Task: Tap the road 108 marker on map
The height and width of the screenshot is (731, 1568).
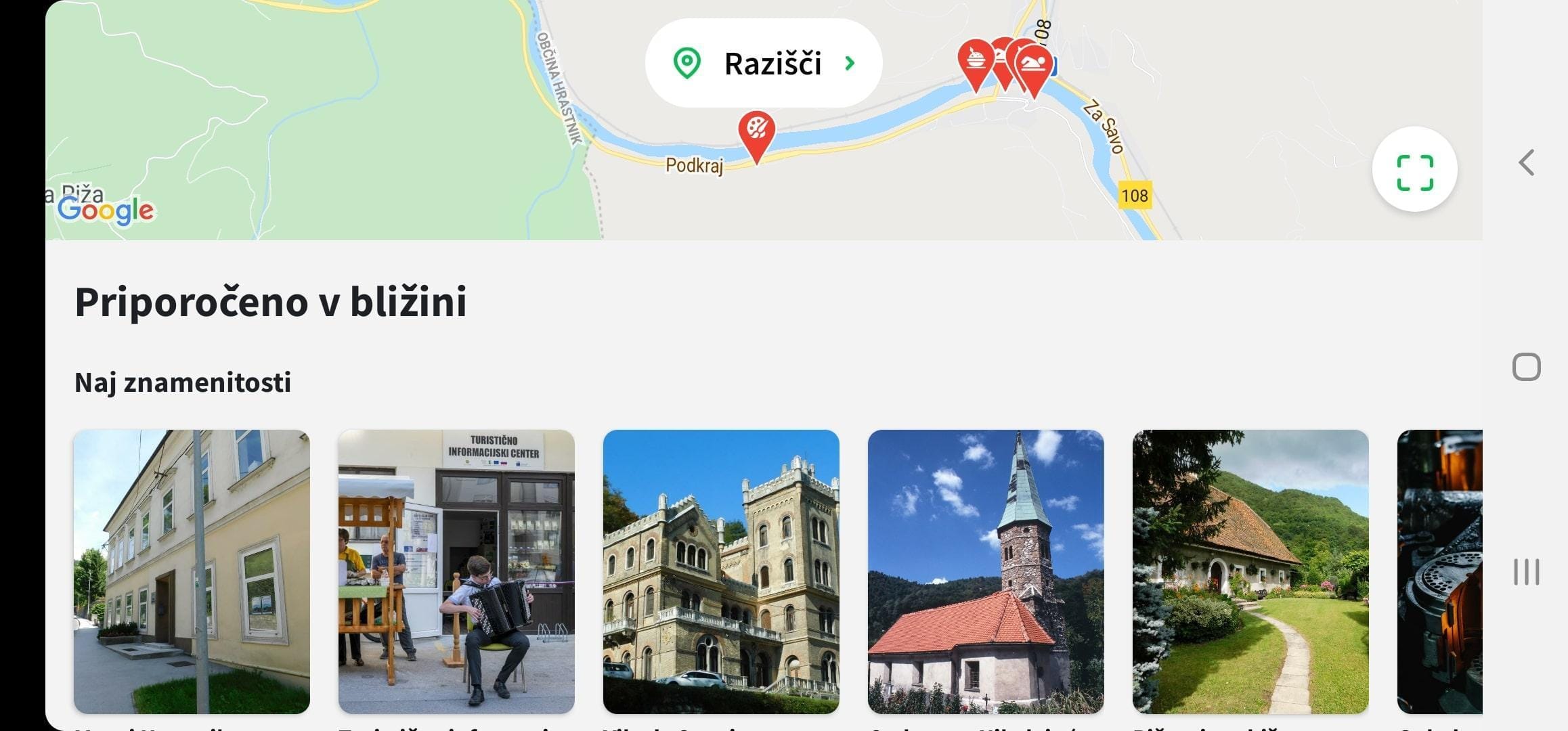Action: point(1135,196)
